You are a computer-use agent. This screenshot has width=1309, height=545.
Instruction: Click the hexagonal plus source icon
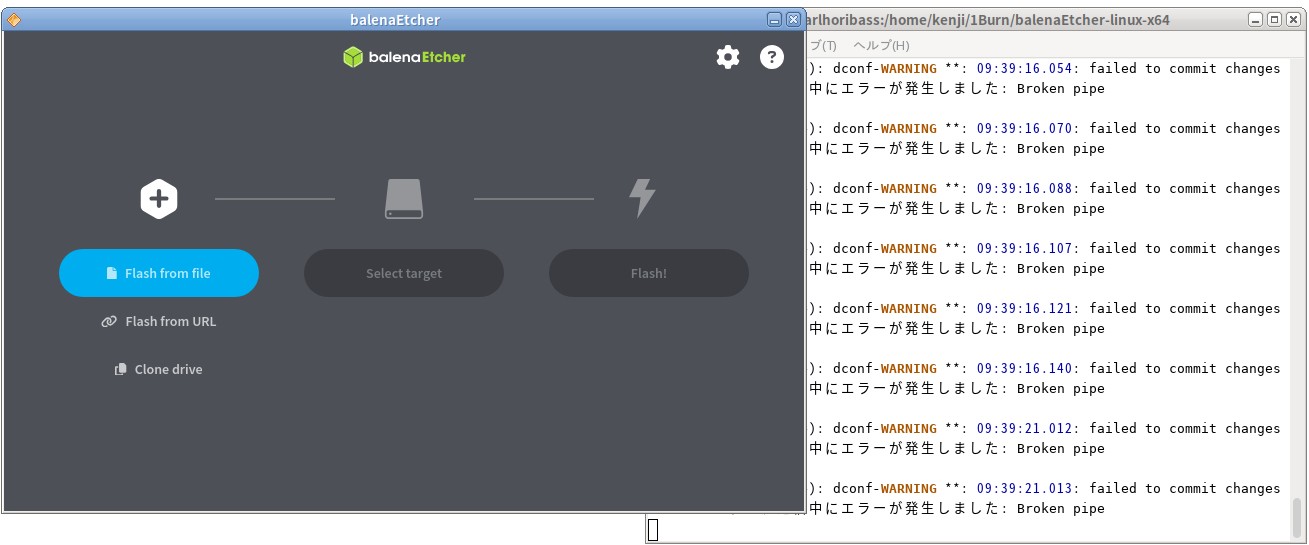point(159,199)
